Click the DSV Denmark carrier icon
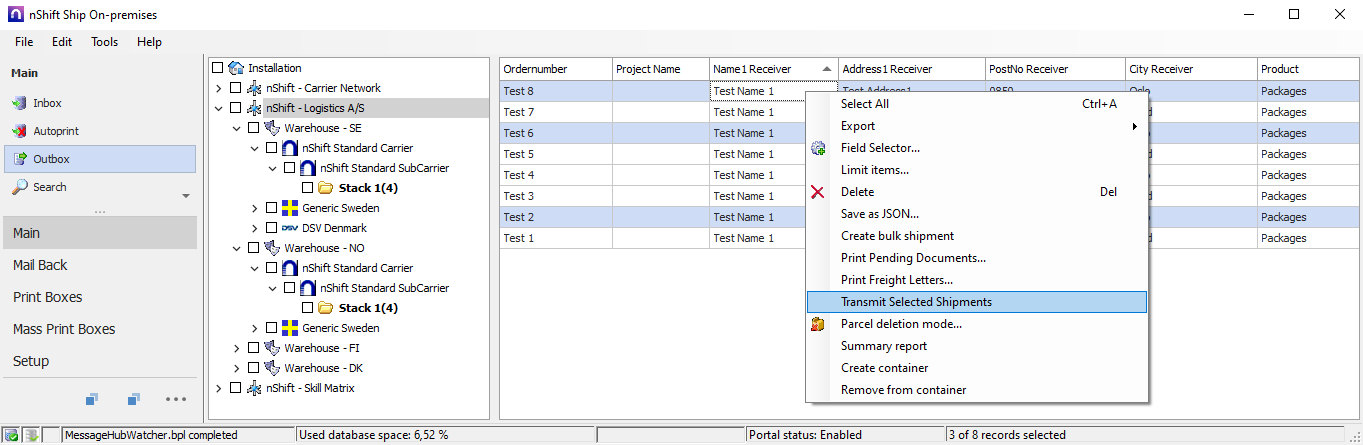Viewport: 1363px width, 445px height. (x=290, y=228)
